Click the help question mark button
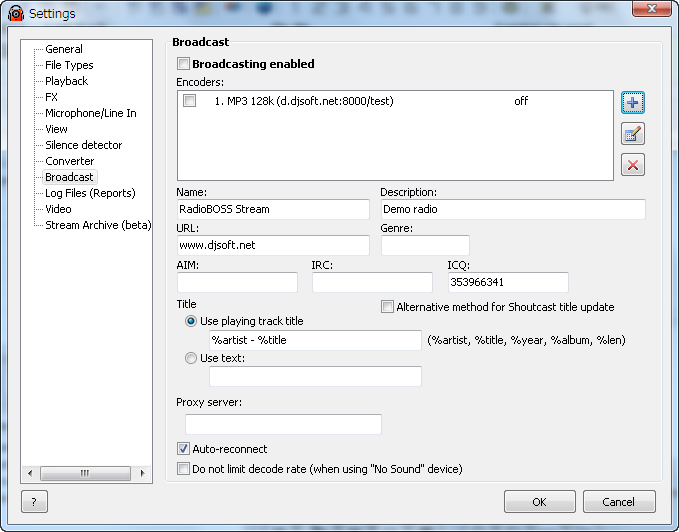 tap(33, 502)
